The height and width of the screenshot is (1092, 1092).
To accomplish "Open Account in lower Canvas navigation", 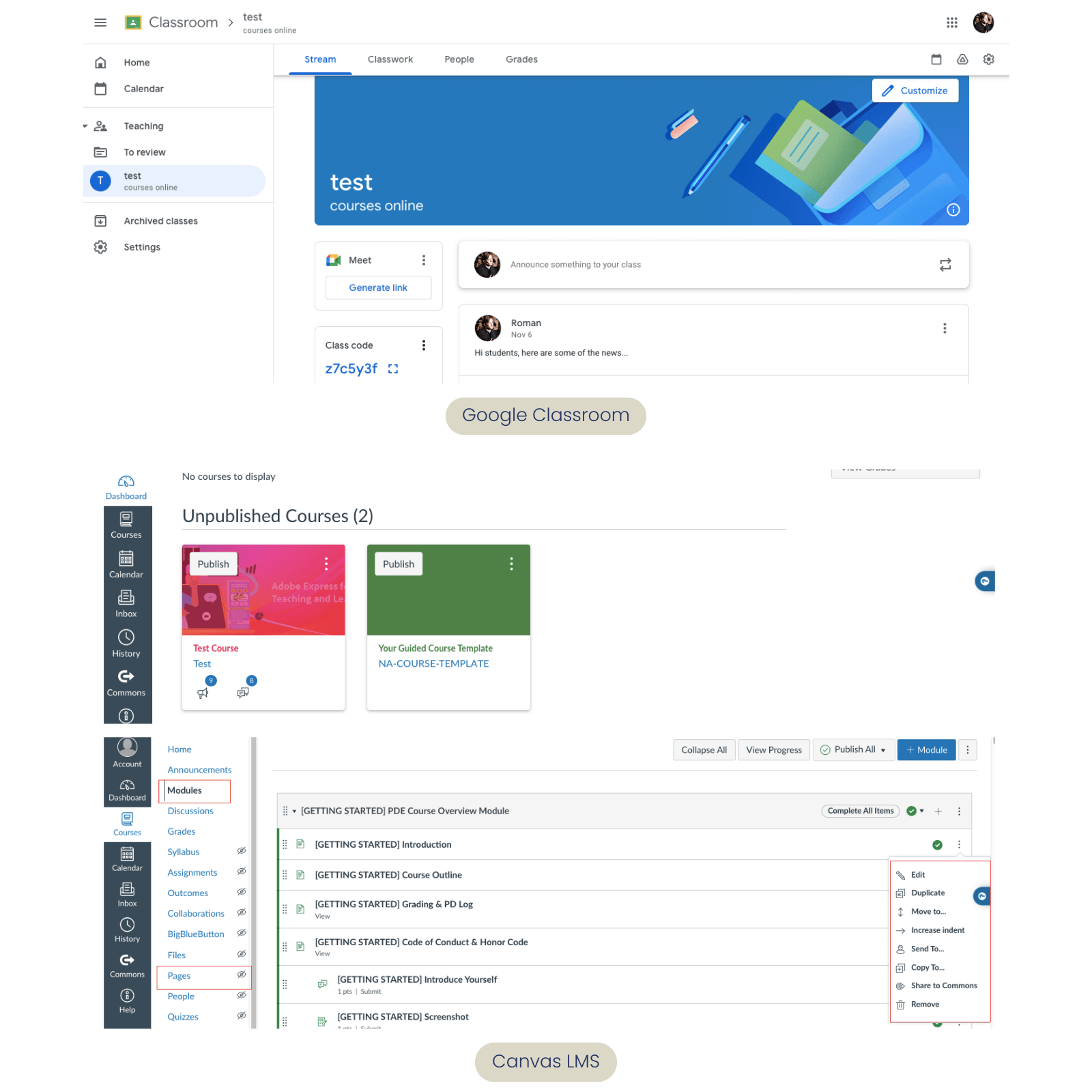I will (x=127, y=753).
